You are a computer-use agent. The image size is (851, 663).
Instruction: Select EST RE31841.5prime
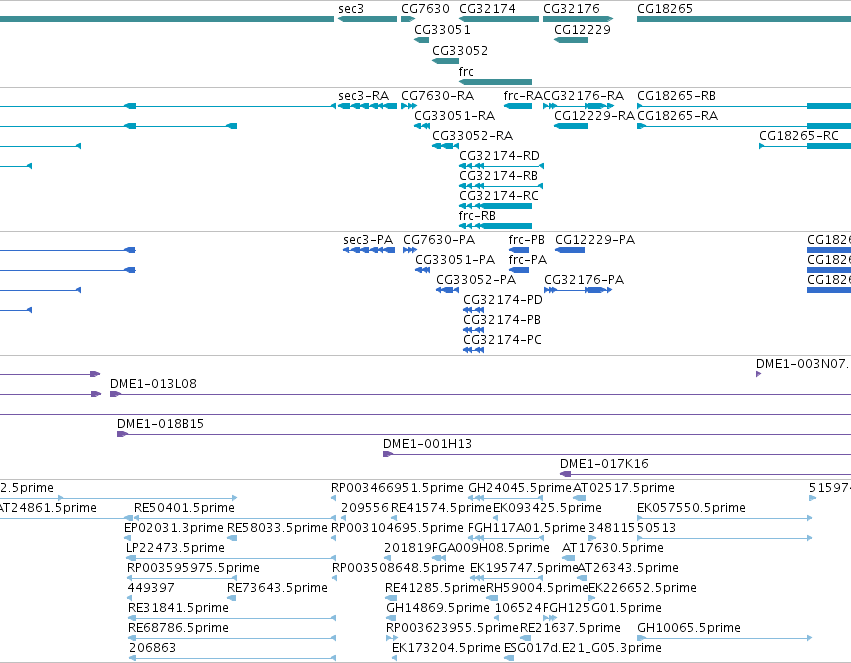(232, 618)
